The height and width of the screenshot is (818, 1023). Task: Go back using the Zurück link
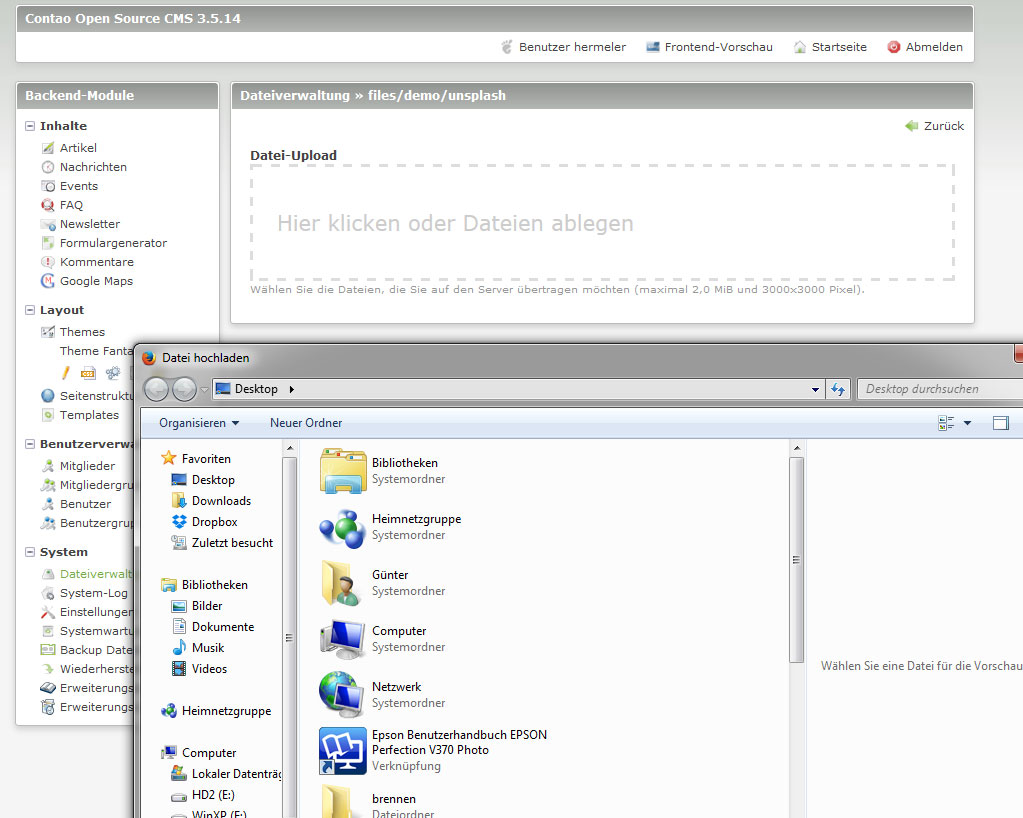[x=943, y=126]
